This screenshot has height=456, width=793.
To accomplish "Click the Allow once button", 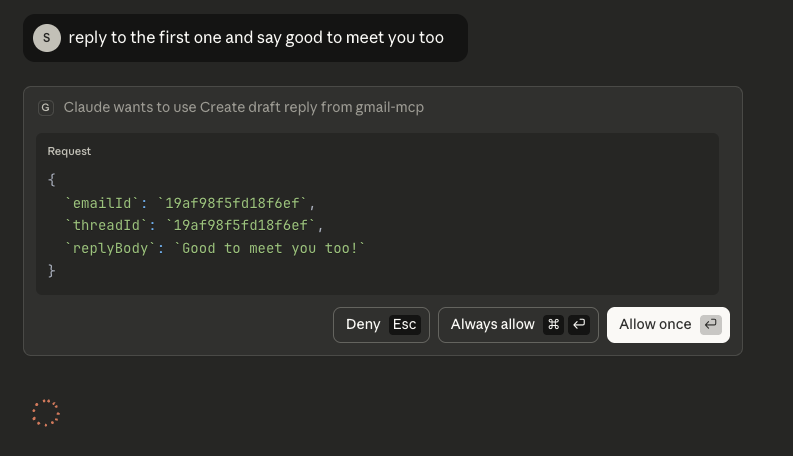I will tap(655, 325).
